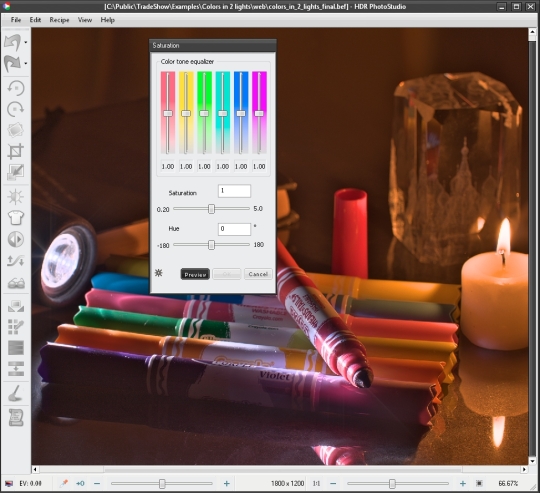This screenshot has height=493, width=540.
Task: Select the eyedropper tool in status bar
Action: (64, 483)
